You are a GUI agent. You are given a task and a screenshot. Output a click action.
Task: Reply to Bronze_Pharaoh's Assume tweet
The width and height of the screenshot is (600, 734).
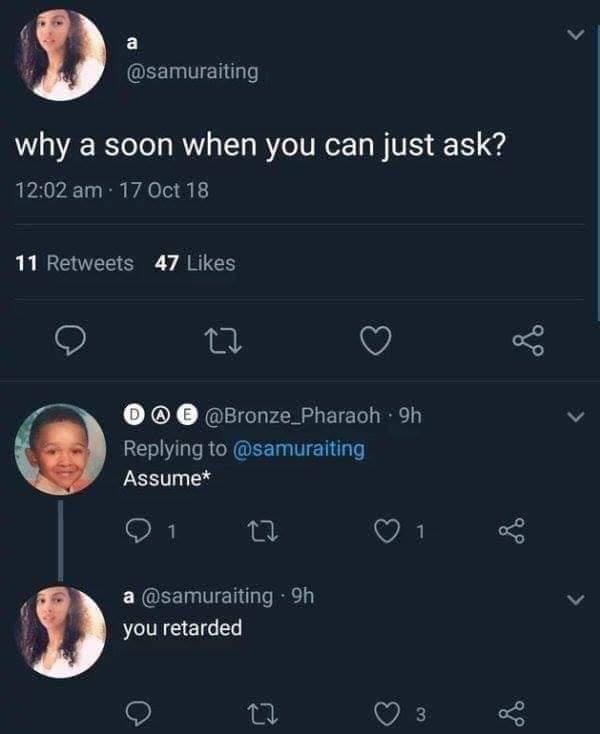[137, 532]
